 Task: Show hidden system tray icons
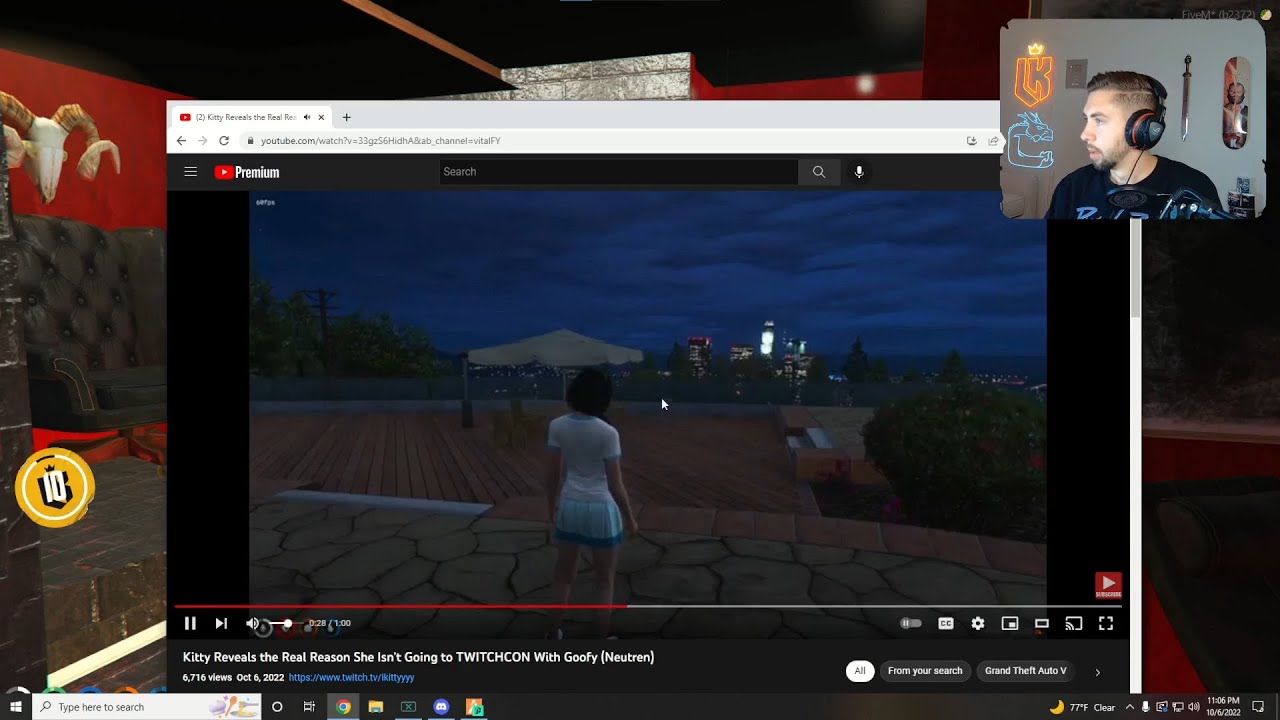tap(1130, 707)
